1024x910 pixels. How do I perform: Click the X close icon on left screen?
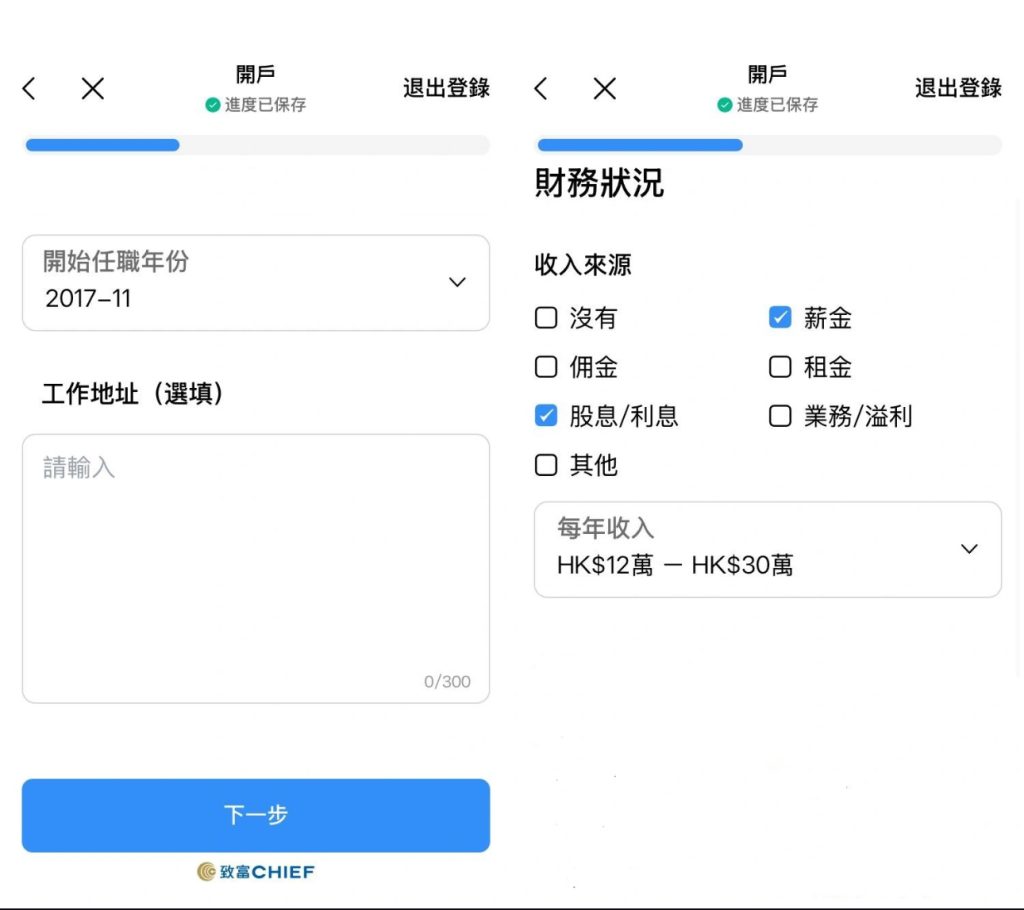pos(92,89)
